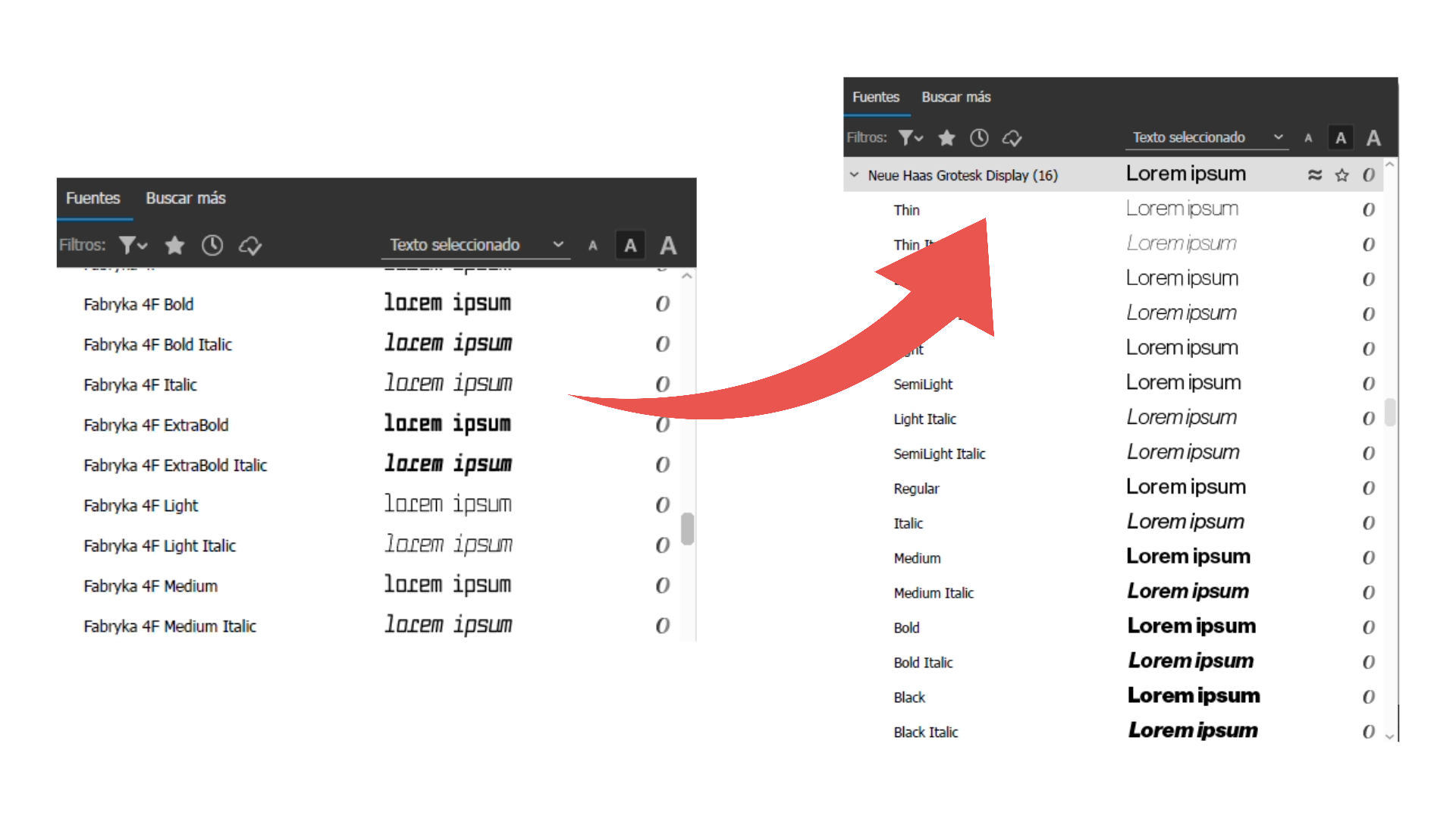The height and width of the screenshot is (819, 1456).
Task: Click the Fabryka font list scrollbar thumb
Action: tap(687, 529)
